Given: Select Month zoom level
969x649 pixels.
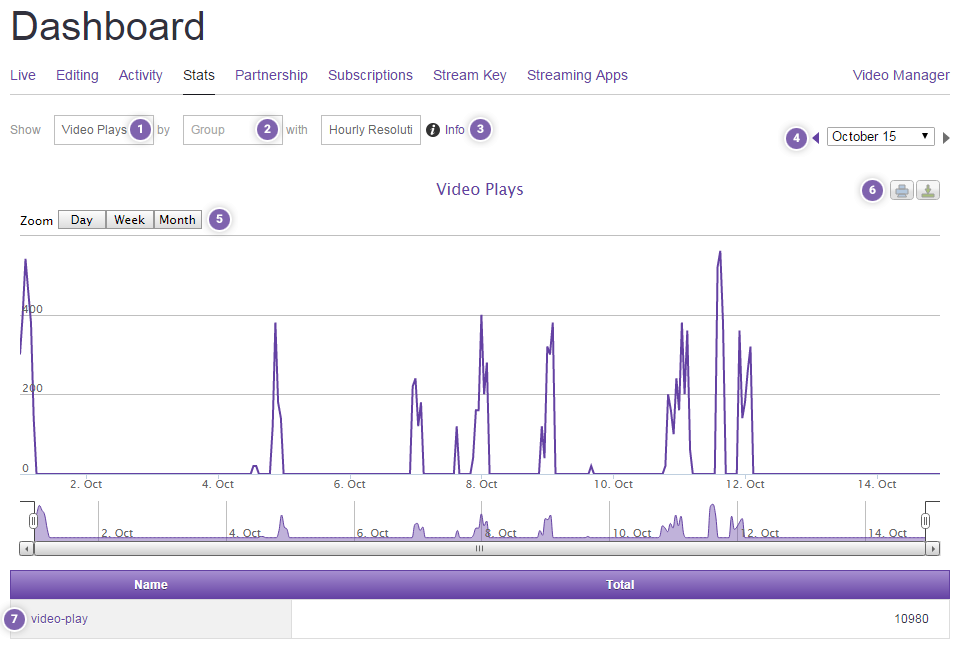Looking at the screenshot, I should coord(177,219).
